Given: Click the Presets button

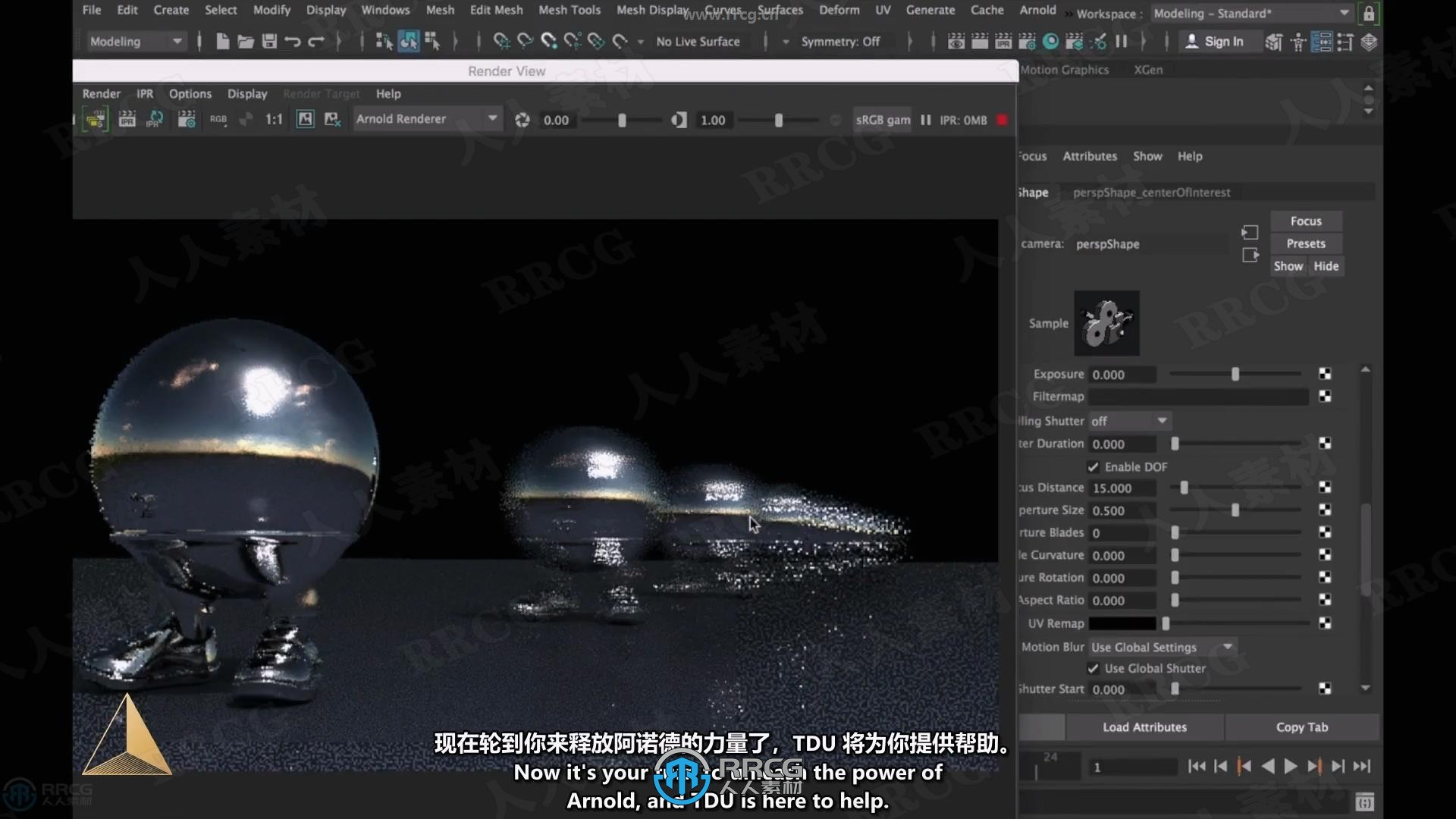Looking at the screenshot, I should (x=1306, y=243).
